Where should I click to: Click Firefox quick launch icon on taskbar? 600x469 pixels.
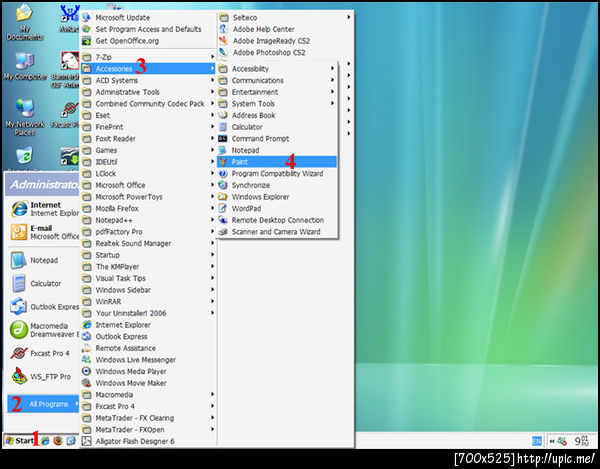click(58, 441)
